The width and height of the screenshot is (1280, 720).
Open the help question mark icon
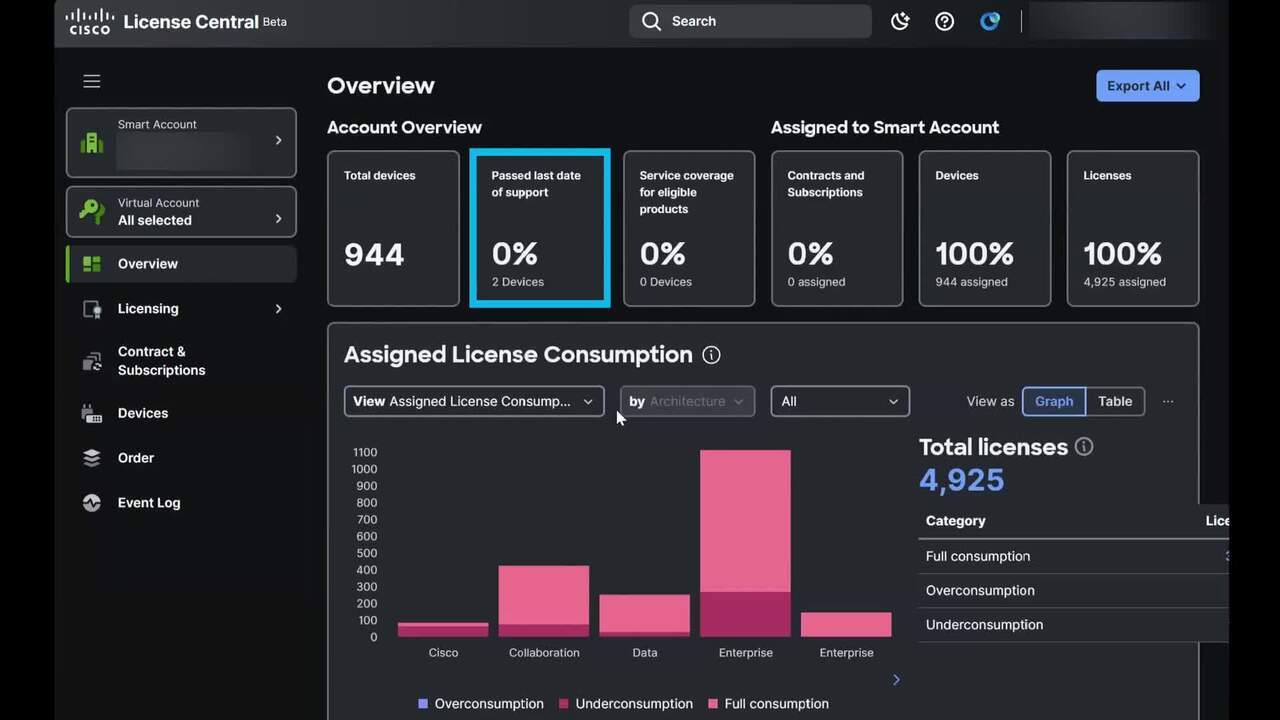tap(944, 21)
